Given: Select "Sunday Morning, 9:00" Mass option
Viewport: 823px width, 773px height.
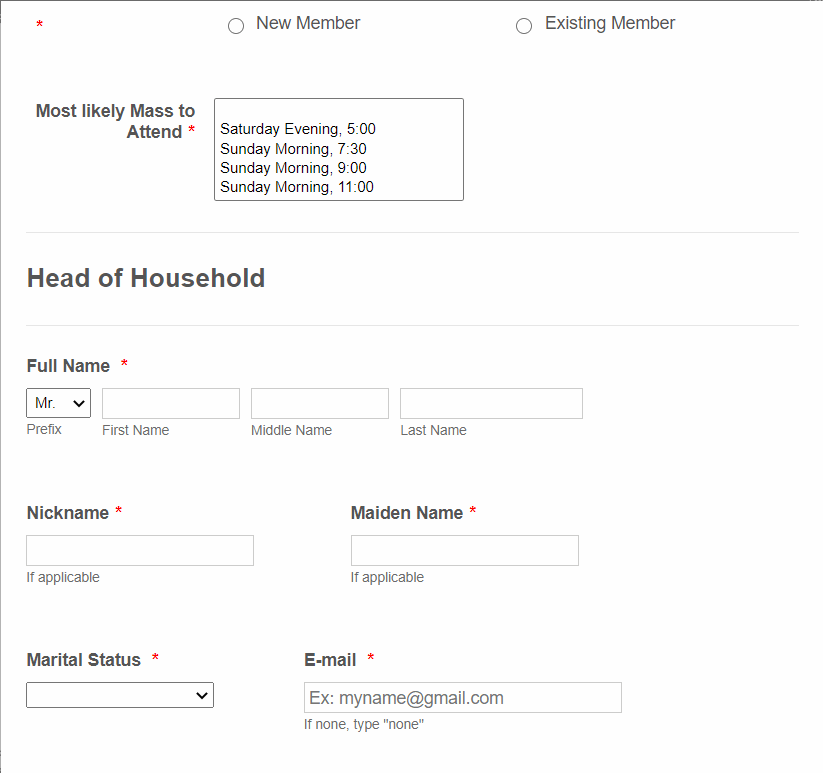Looking at the screenshot, I should (293, 168).
